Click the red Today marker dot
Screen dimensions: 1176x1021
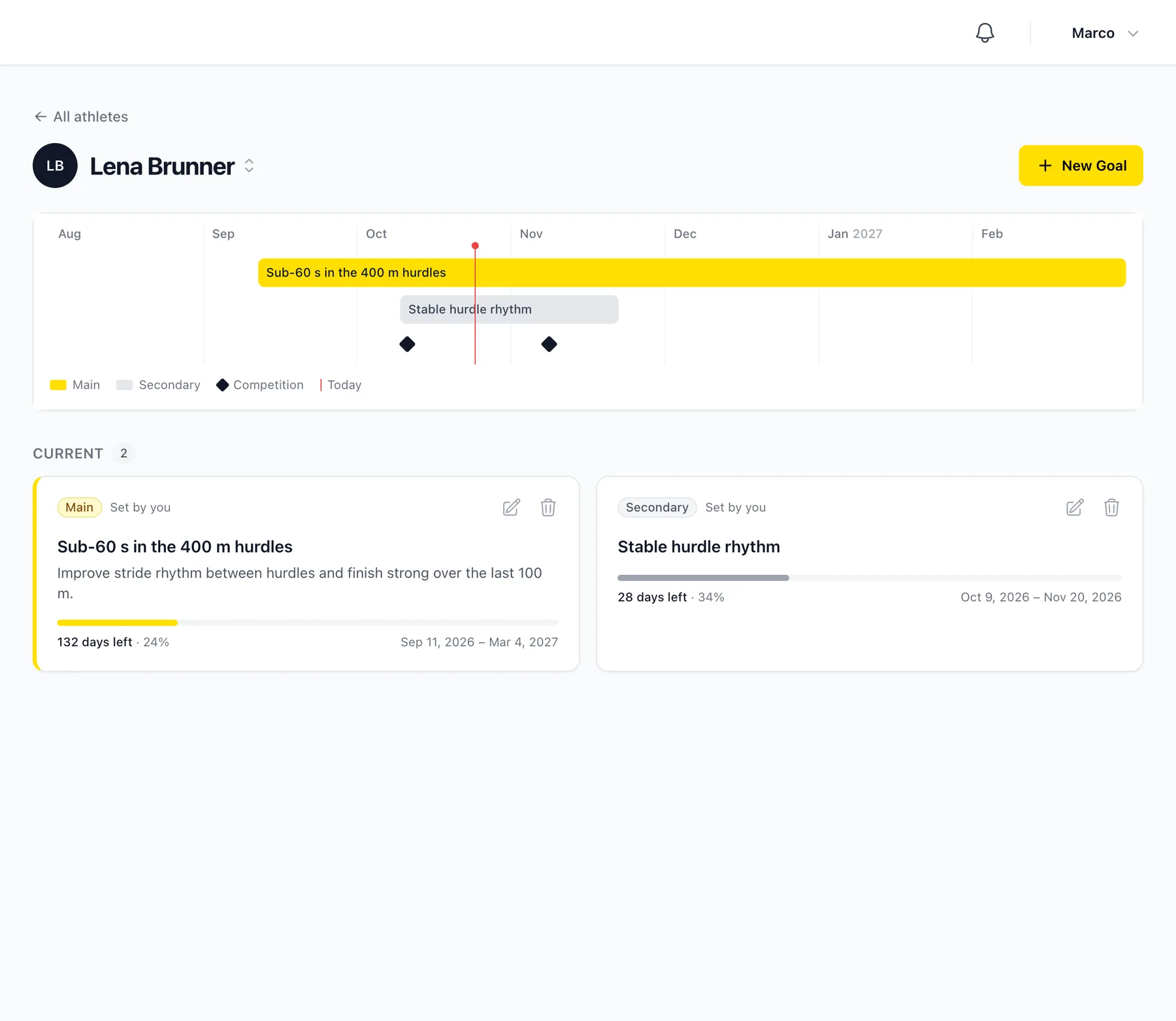point(475,246)
